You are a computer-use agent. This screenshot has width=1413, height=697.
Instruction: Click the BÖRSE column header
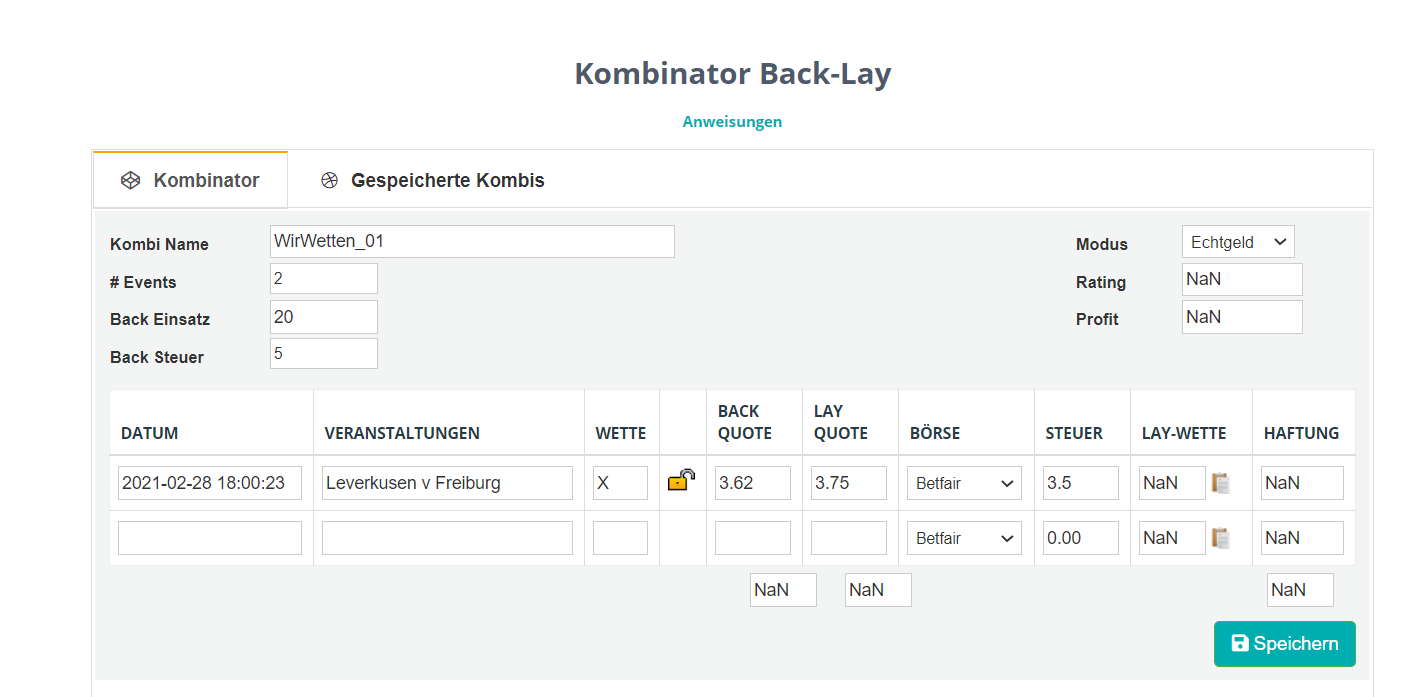(934, 434)
